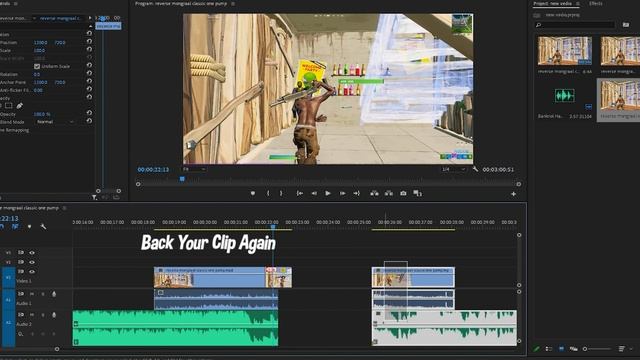Click the Project panel search field

pos(575,25)
